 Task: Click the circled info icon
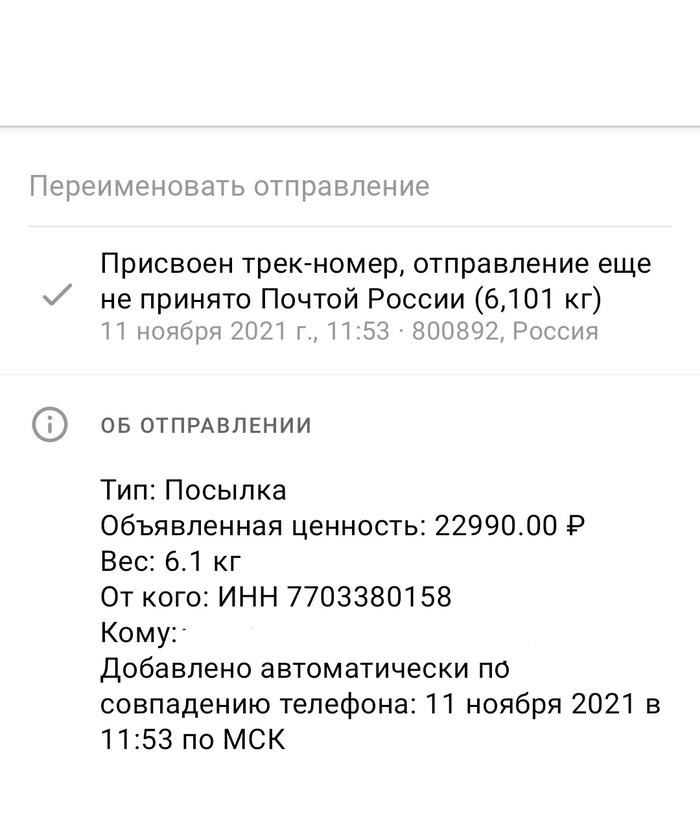[50, 424]
